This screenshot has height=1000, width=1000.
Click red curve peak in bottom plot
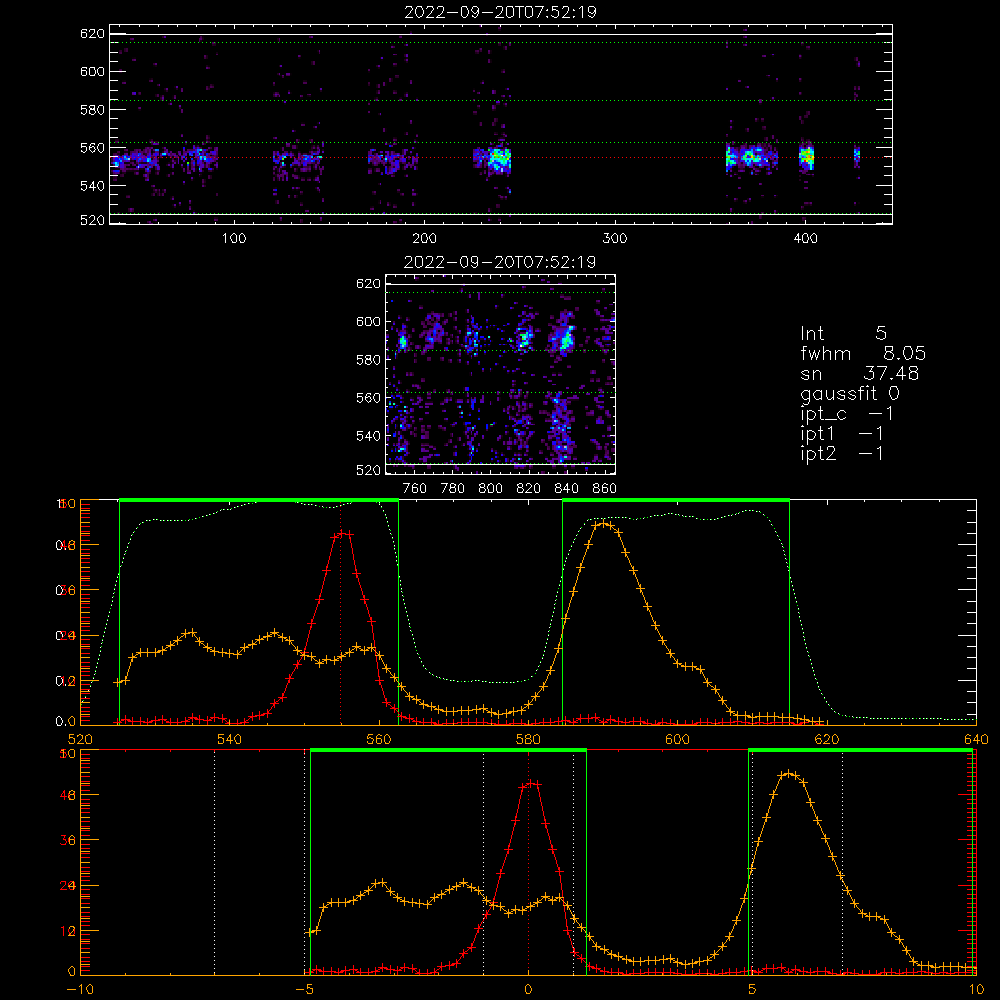531,783
